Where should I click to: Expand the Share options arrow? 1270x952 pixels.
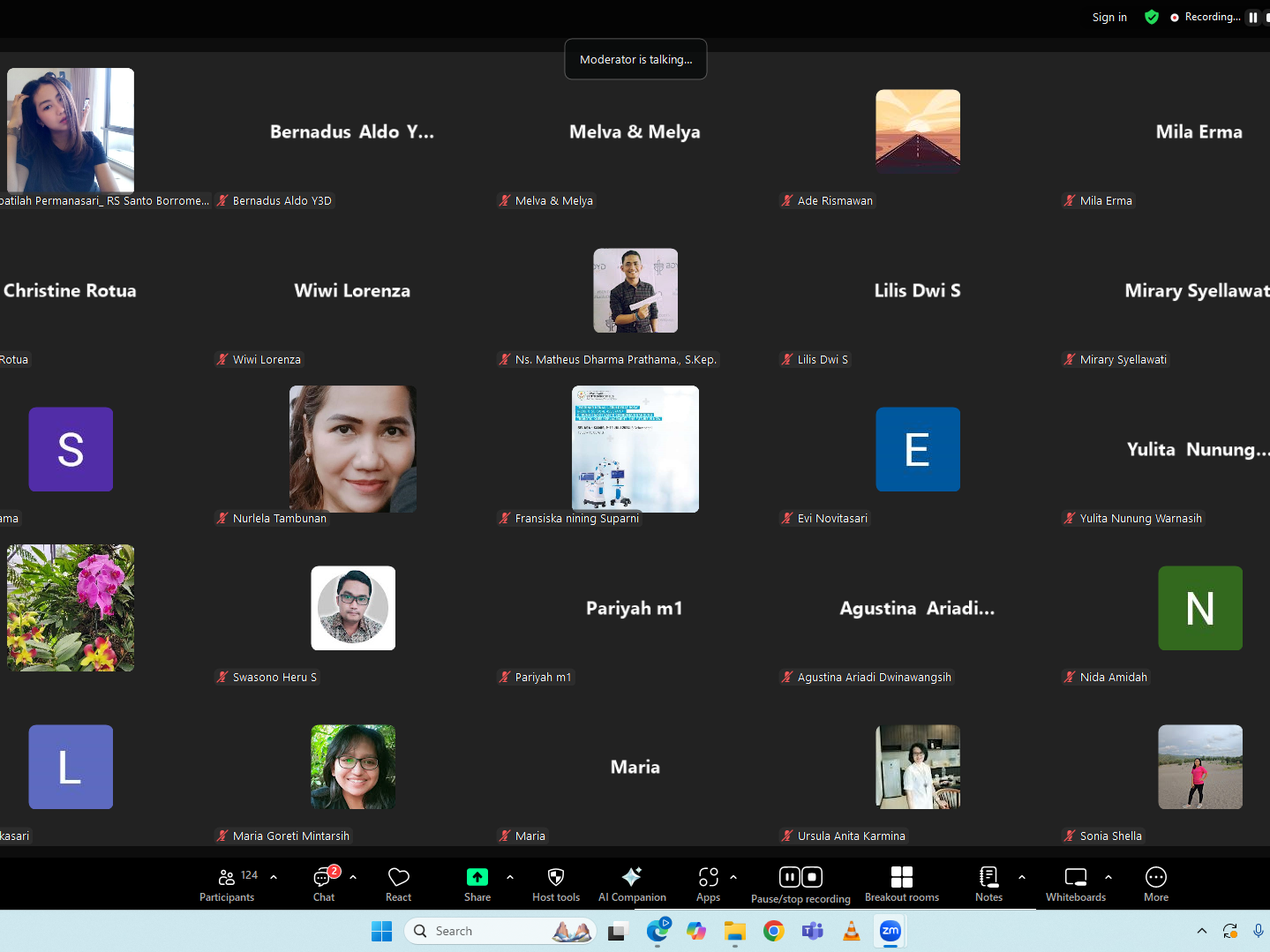[x=510, y=877]
